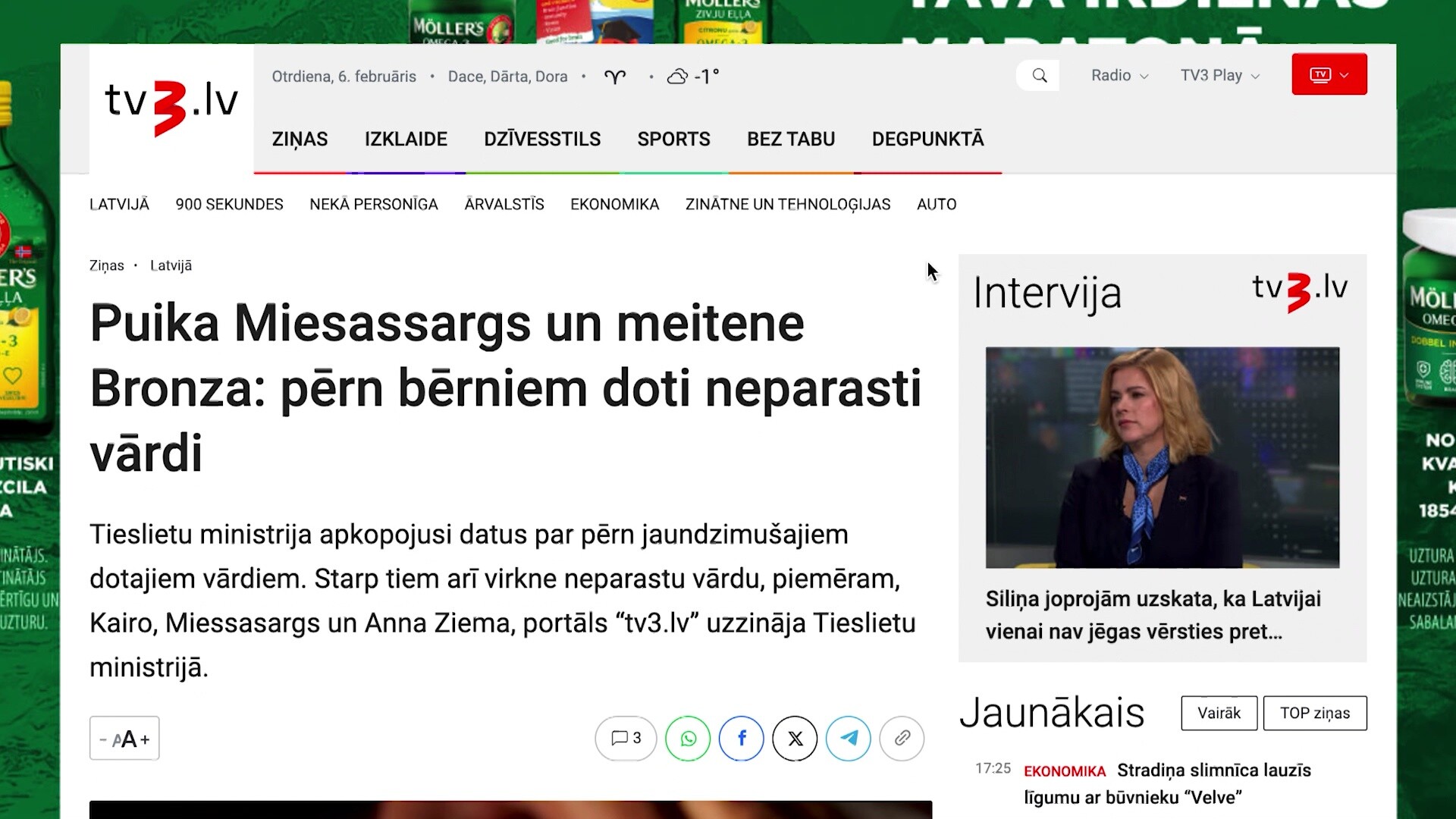Screen dimensions: 1456x819
Task: Share article via WhatsApp icon
Action: 688,738
